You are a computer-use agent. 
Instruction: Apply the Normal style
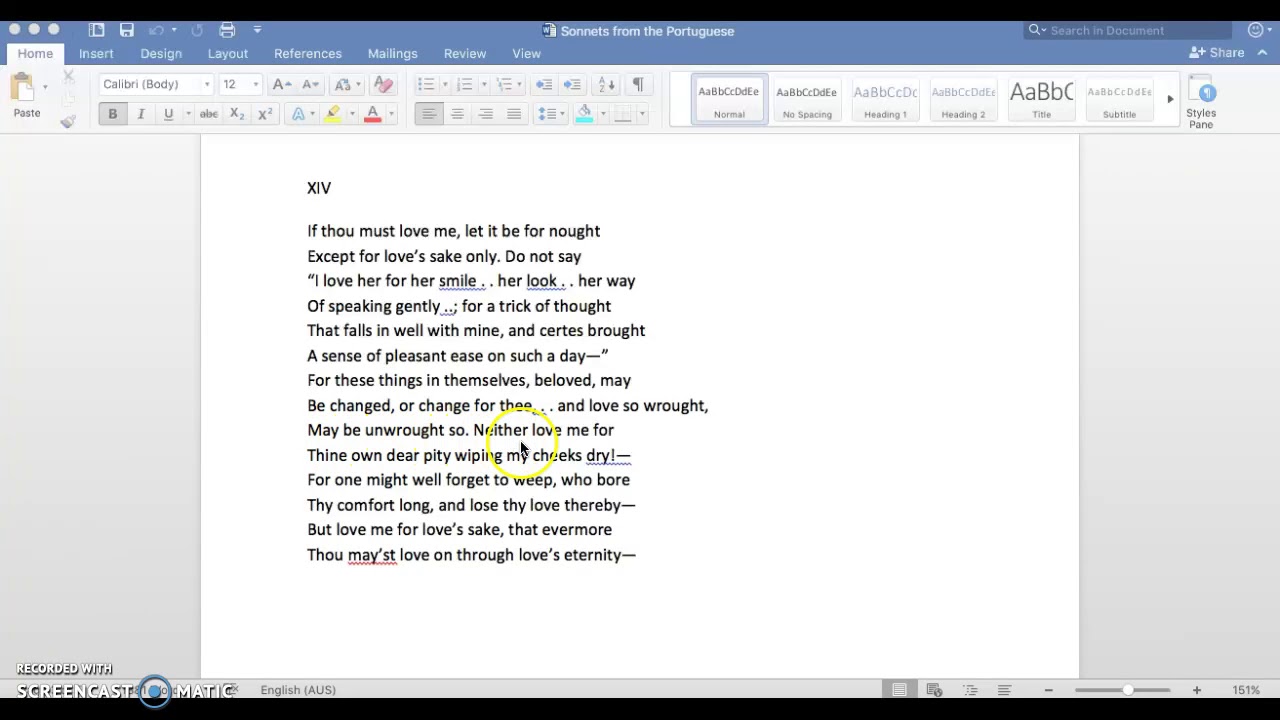(x=729, y=99)
